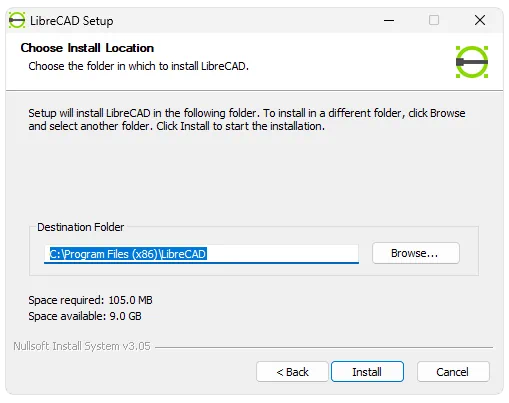Click the "Space required: 105.0 MB" text
Screen dimensions: 509x403
[x=90, y=300]
